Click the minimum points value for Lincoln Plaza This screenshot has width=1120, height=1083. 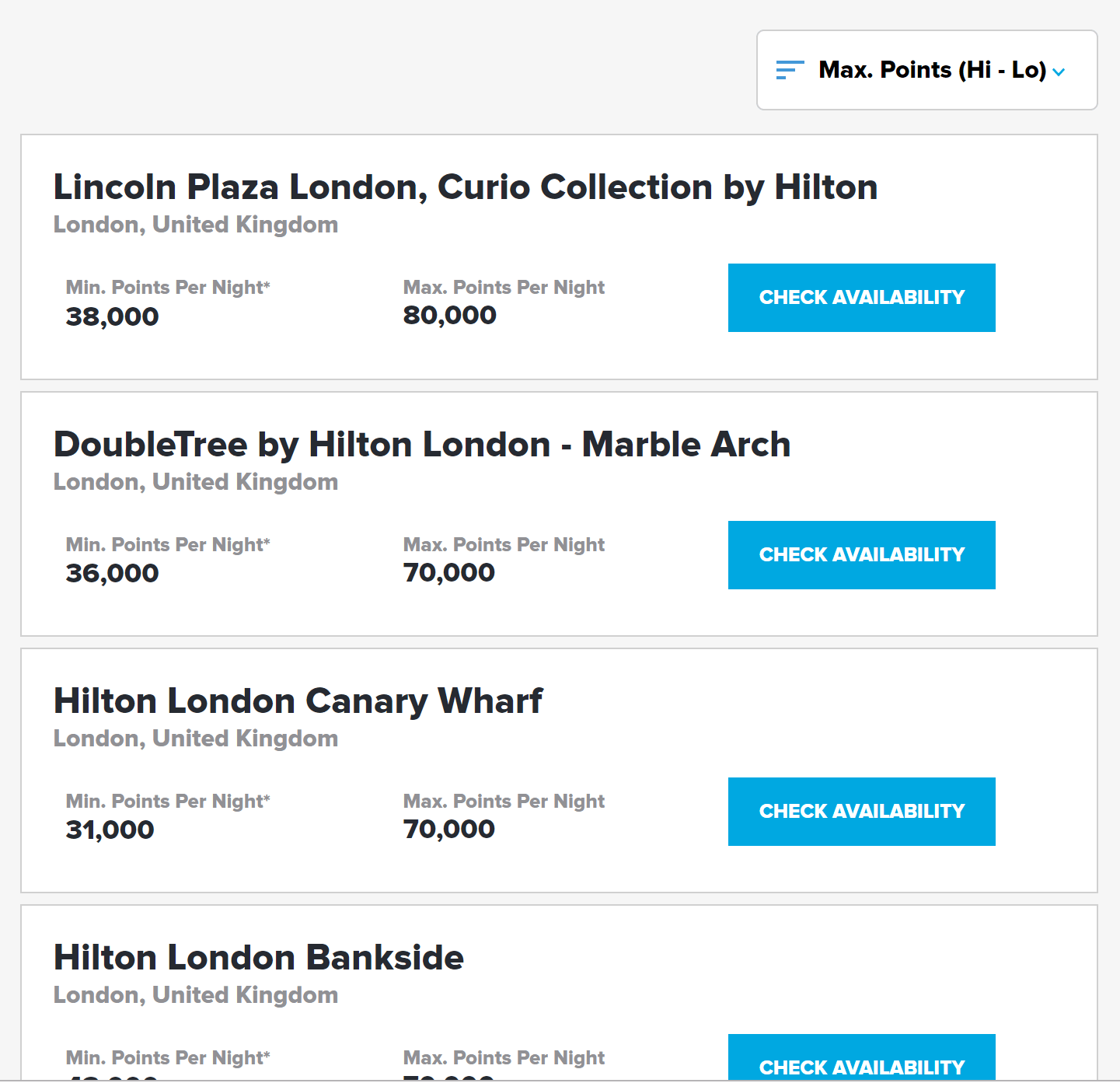(111, 316)
